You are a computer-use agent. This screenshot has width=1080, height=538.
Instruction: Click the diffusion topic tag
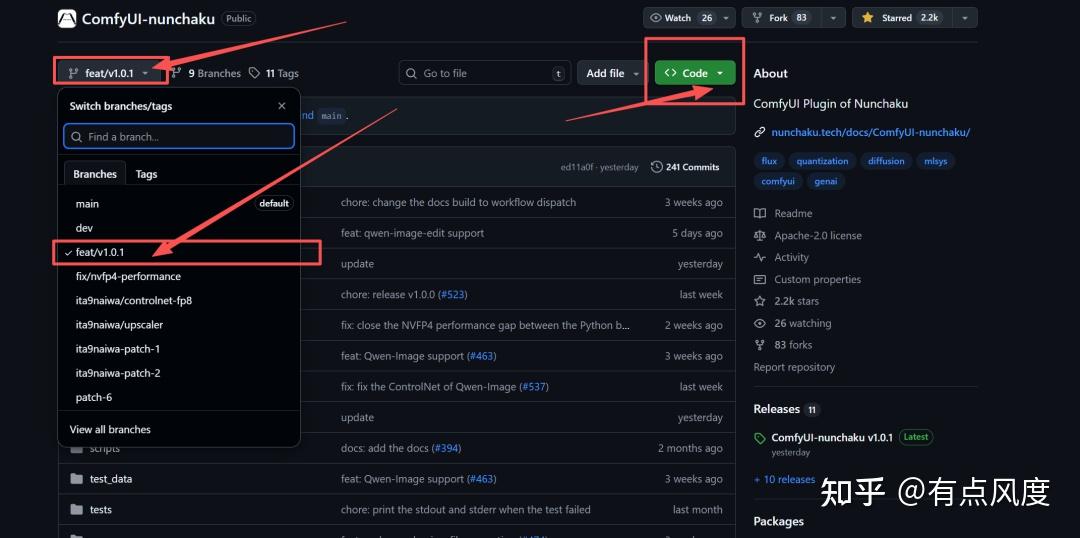pos(886,161)
